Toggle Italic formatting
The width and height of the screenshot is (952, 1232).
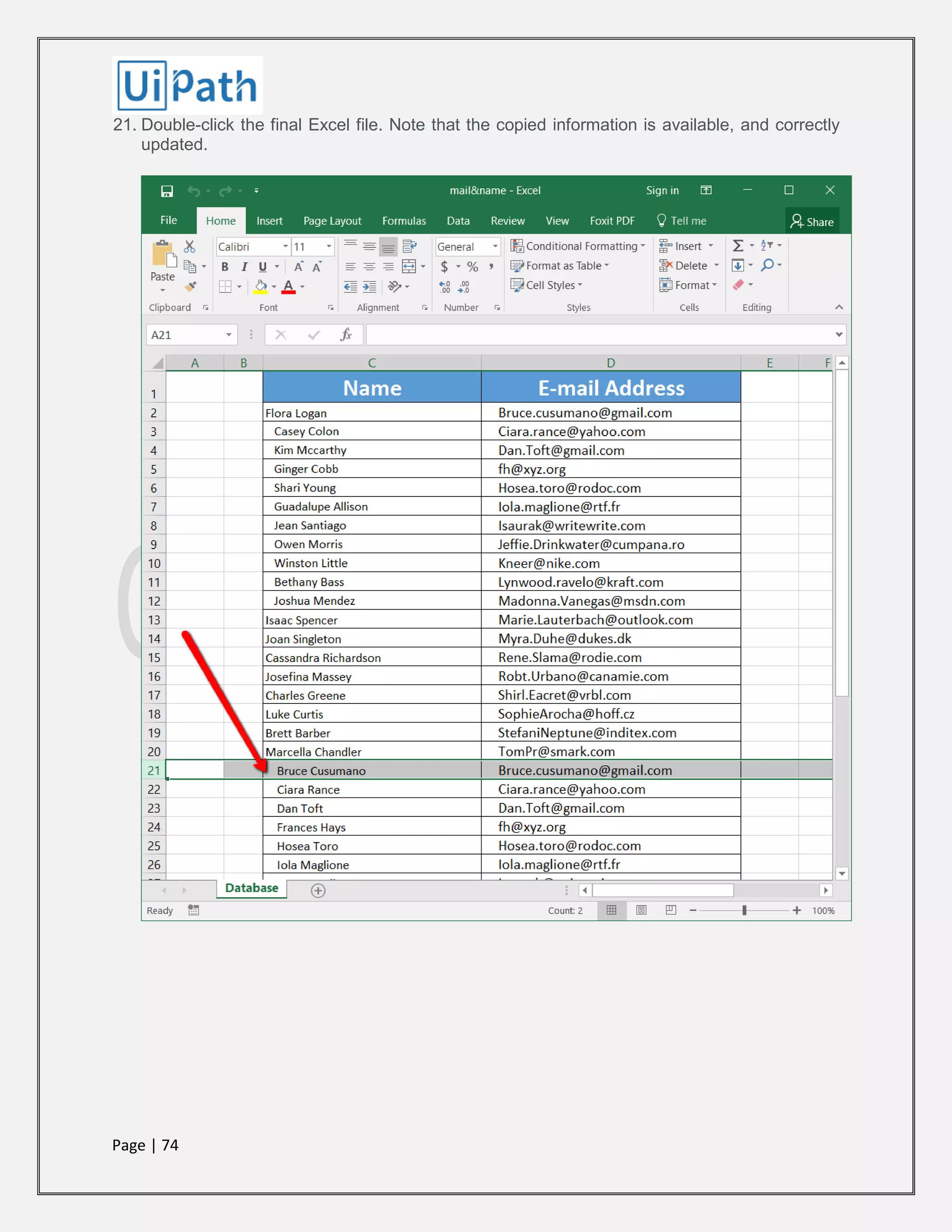coord(244,267)
